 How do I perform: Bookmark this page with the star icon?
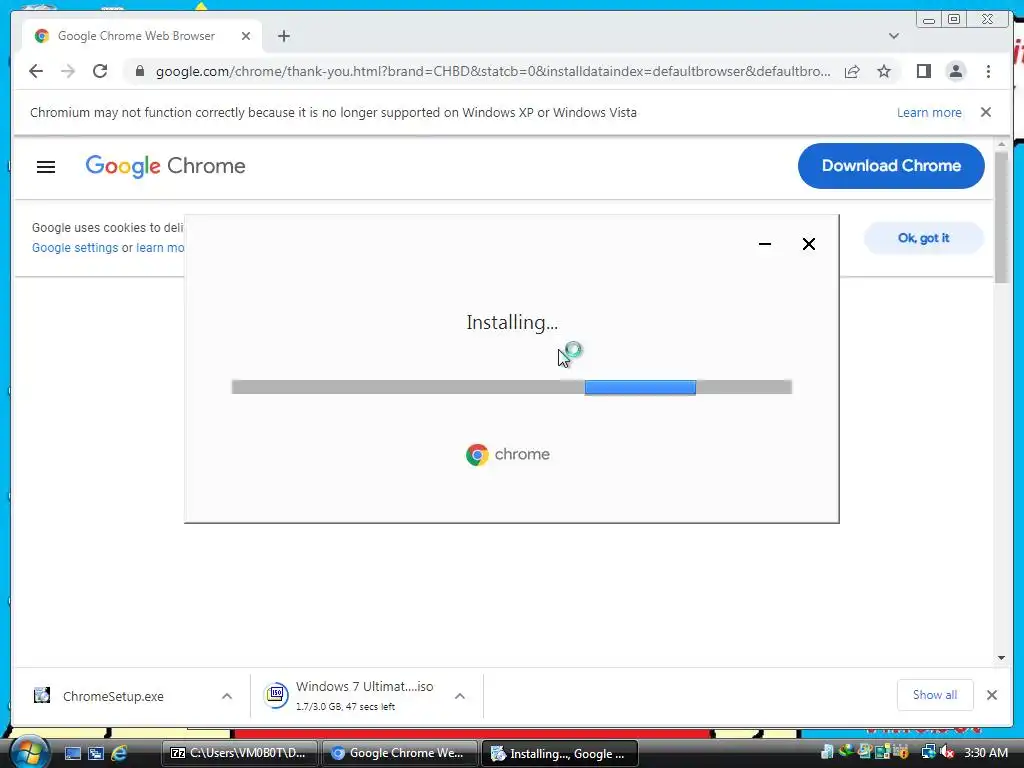point(884,71)
